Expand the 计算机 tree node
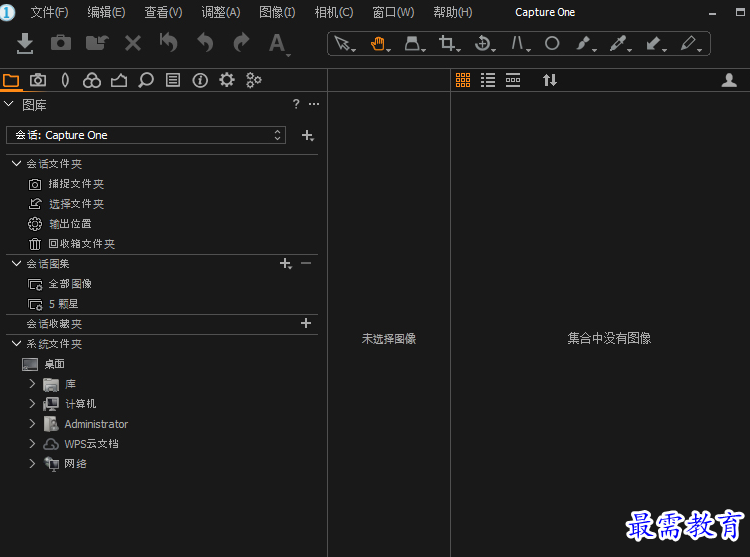750x557 pixels. click(32, 404)
